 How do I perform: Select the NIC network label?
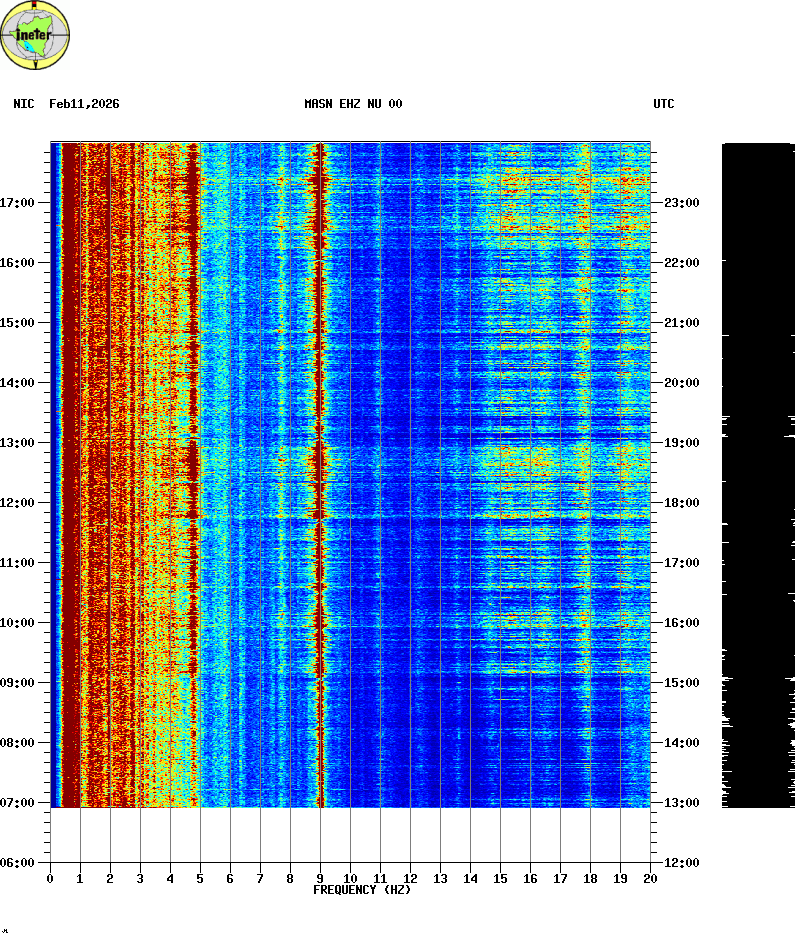pyautogui.click(x=23, y=104)
